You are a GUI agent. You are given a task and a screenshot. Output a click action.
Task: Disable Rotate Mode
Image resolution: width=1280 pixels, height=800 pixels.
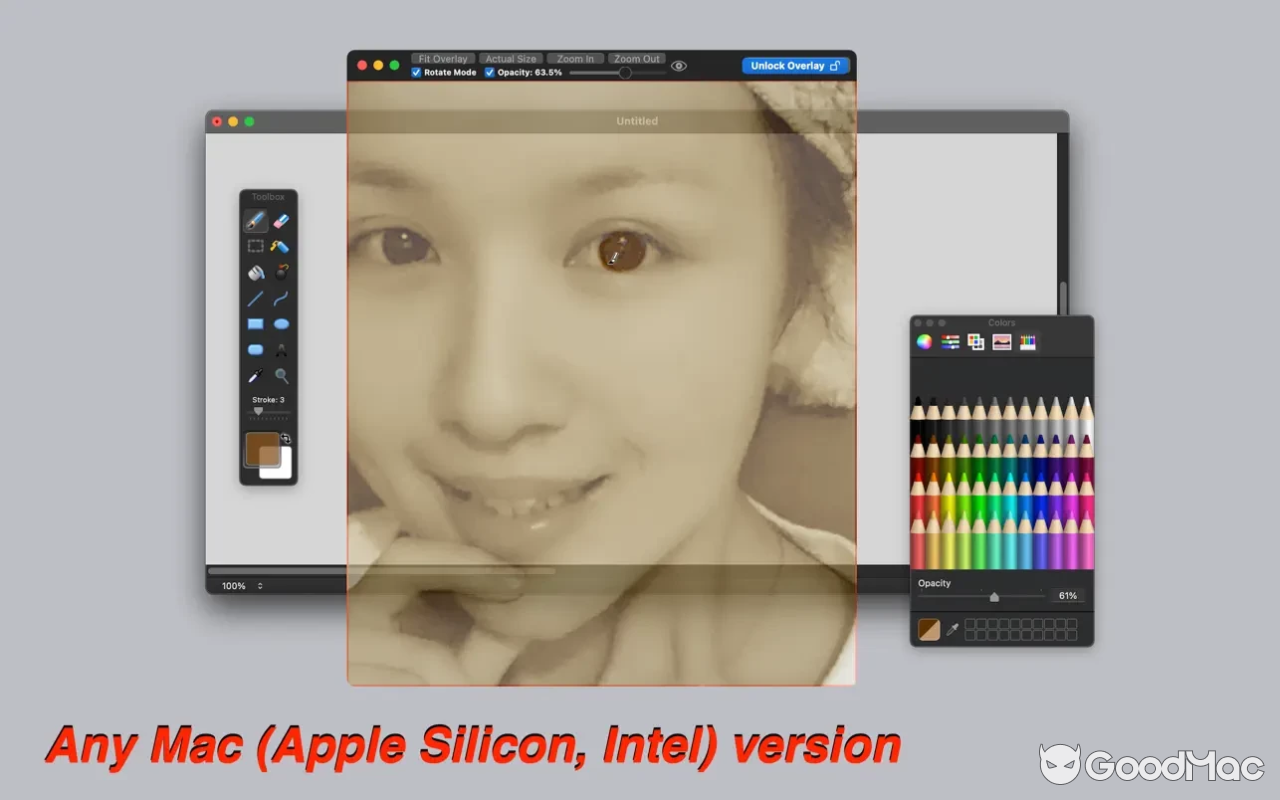tap(417, 72)
